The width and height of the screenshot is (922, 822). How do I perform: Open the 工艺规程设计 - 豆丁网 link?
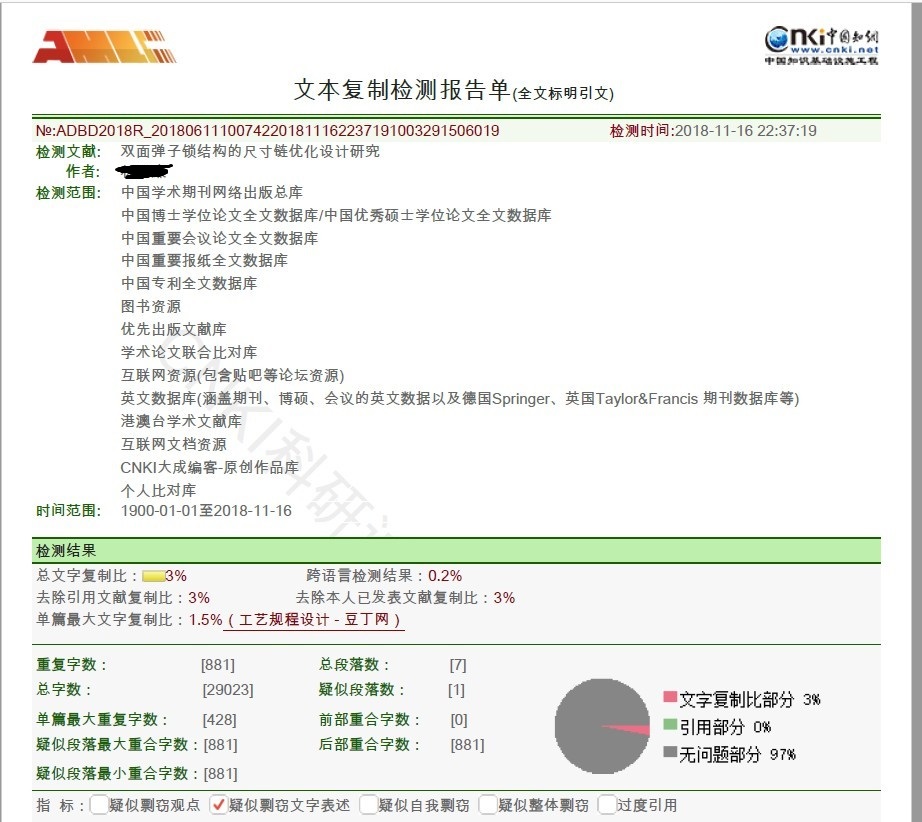point(314,620)
